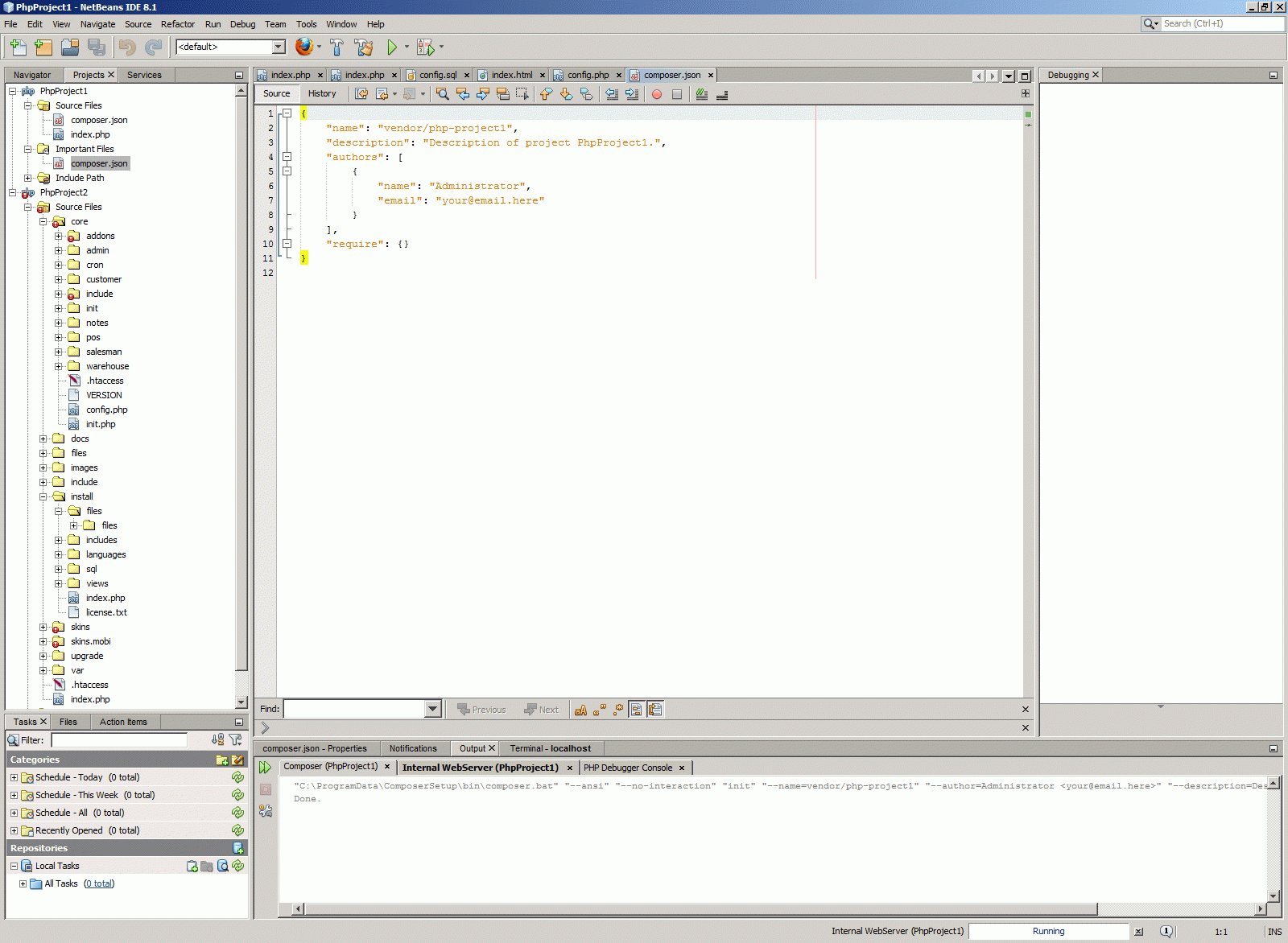Click the Previous Bookmark arrow icon
The height and width of the screenshot is (943, 1288).
pyautogui.click(x=547, y=94)
